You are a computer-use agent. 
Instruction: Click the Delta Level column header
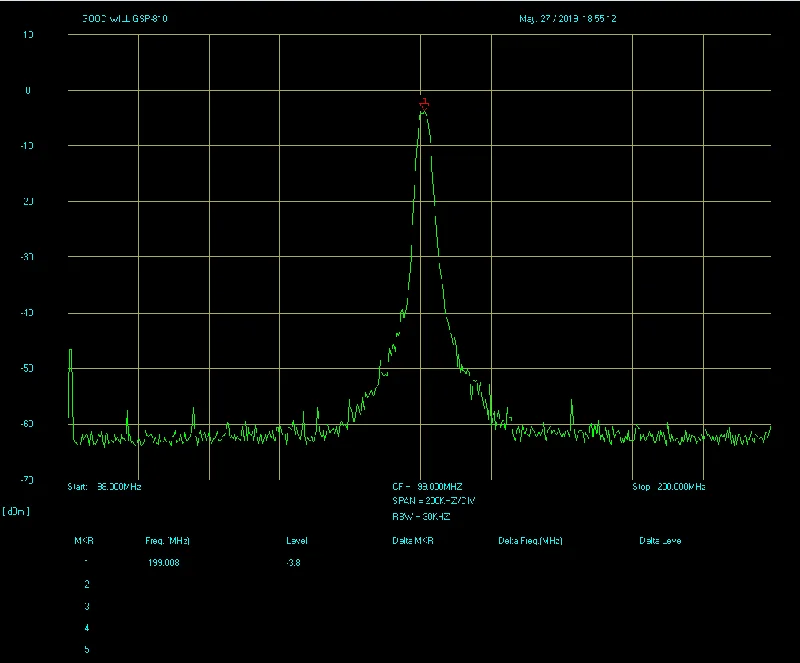pos(660,541)
